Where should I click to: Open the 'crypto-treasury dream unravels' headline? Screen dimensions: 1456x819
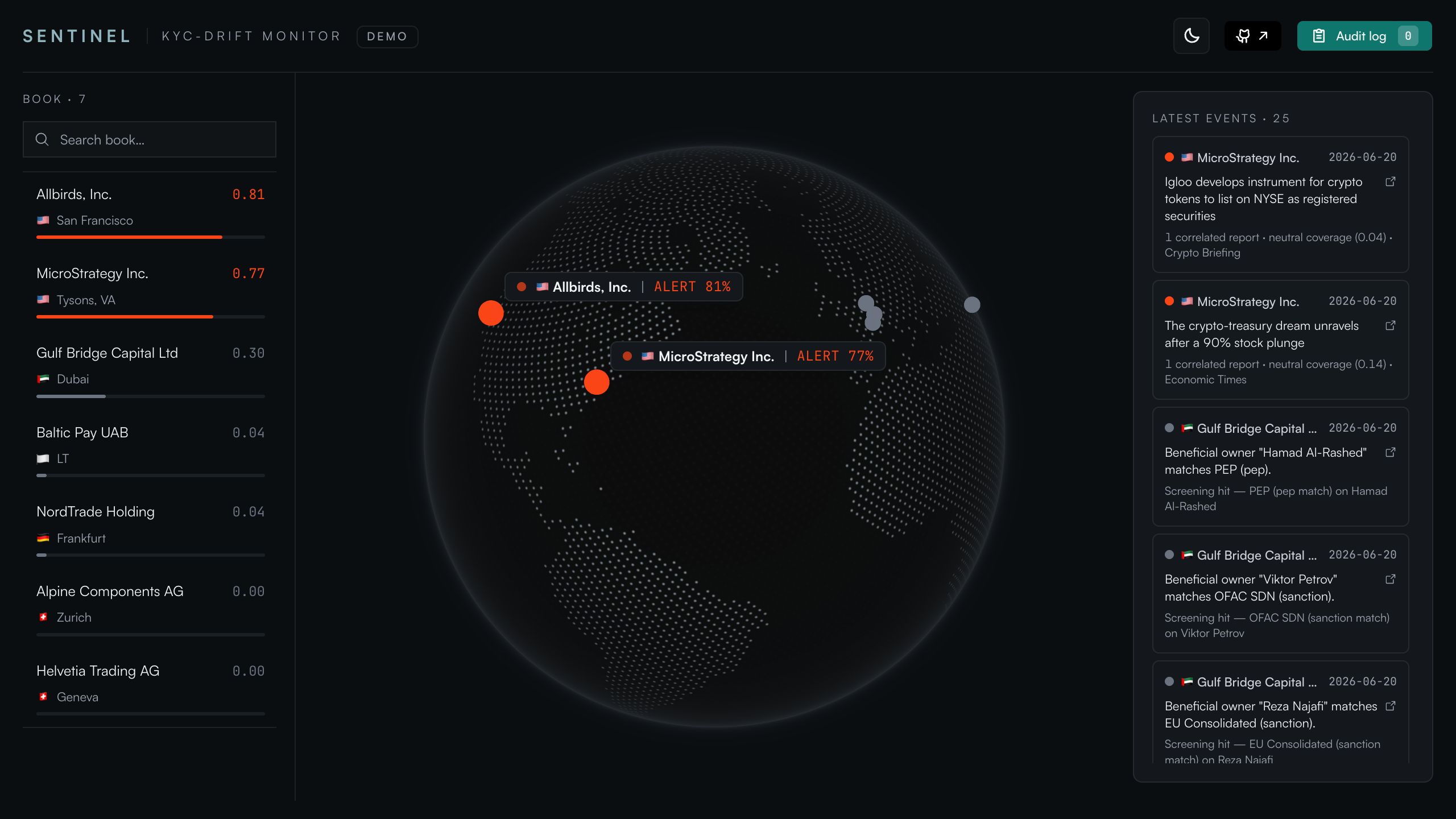coord(1261,334)
